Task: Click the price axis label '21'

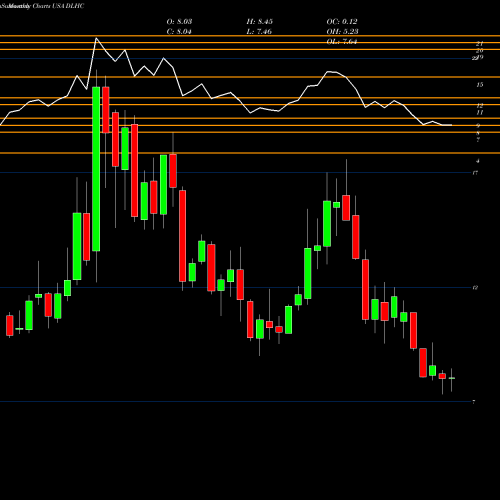Action: coord(480,44)
